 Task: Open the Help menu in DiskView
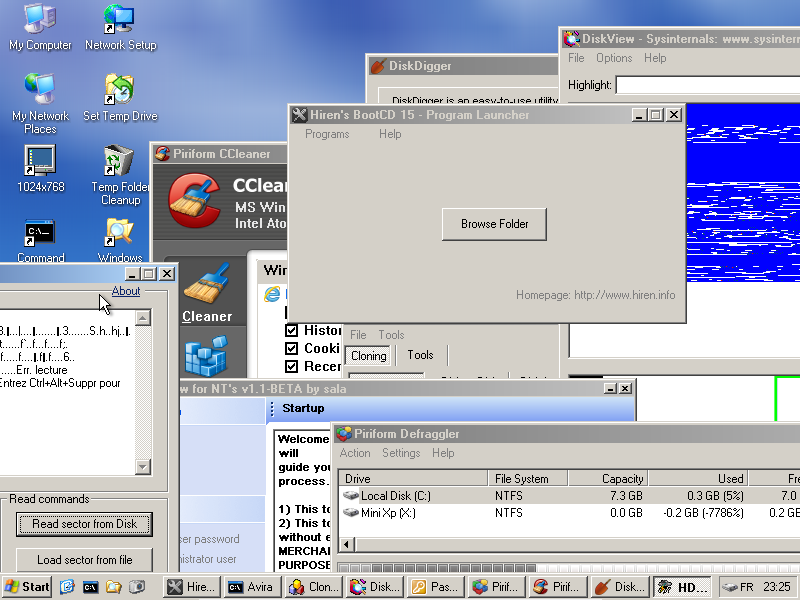click(655, 58)
